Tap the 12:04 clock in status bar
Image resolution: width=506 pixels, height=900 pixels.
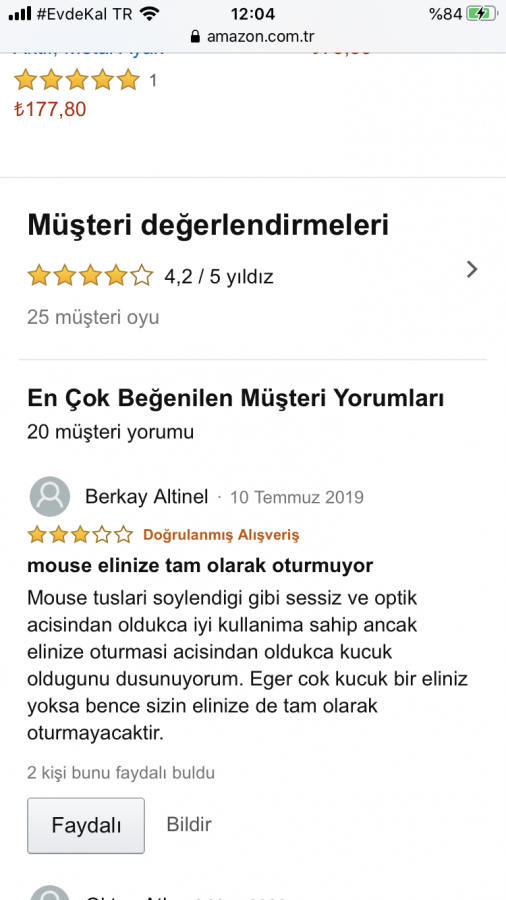252,14
